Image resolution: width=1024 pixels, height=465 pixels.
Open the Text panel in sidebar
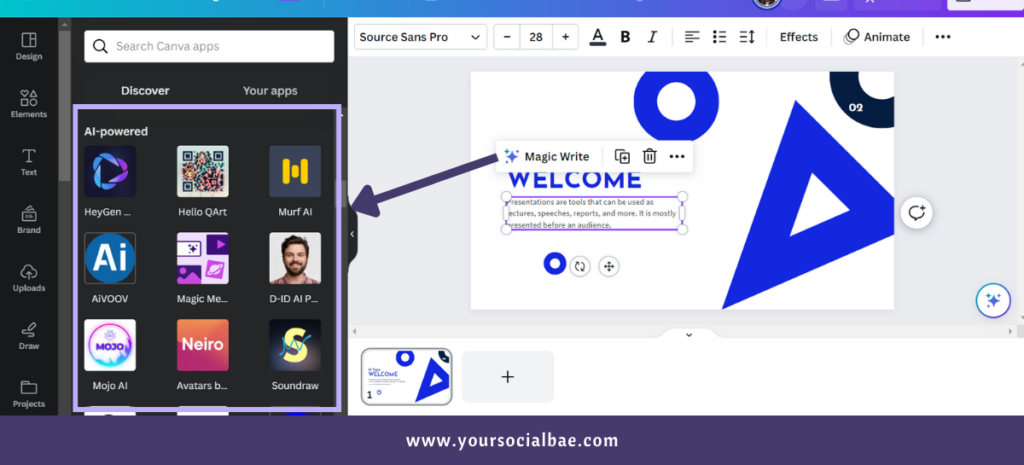coord(29,163)
